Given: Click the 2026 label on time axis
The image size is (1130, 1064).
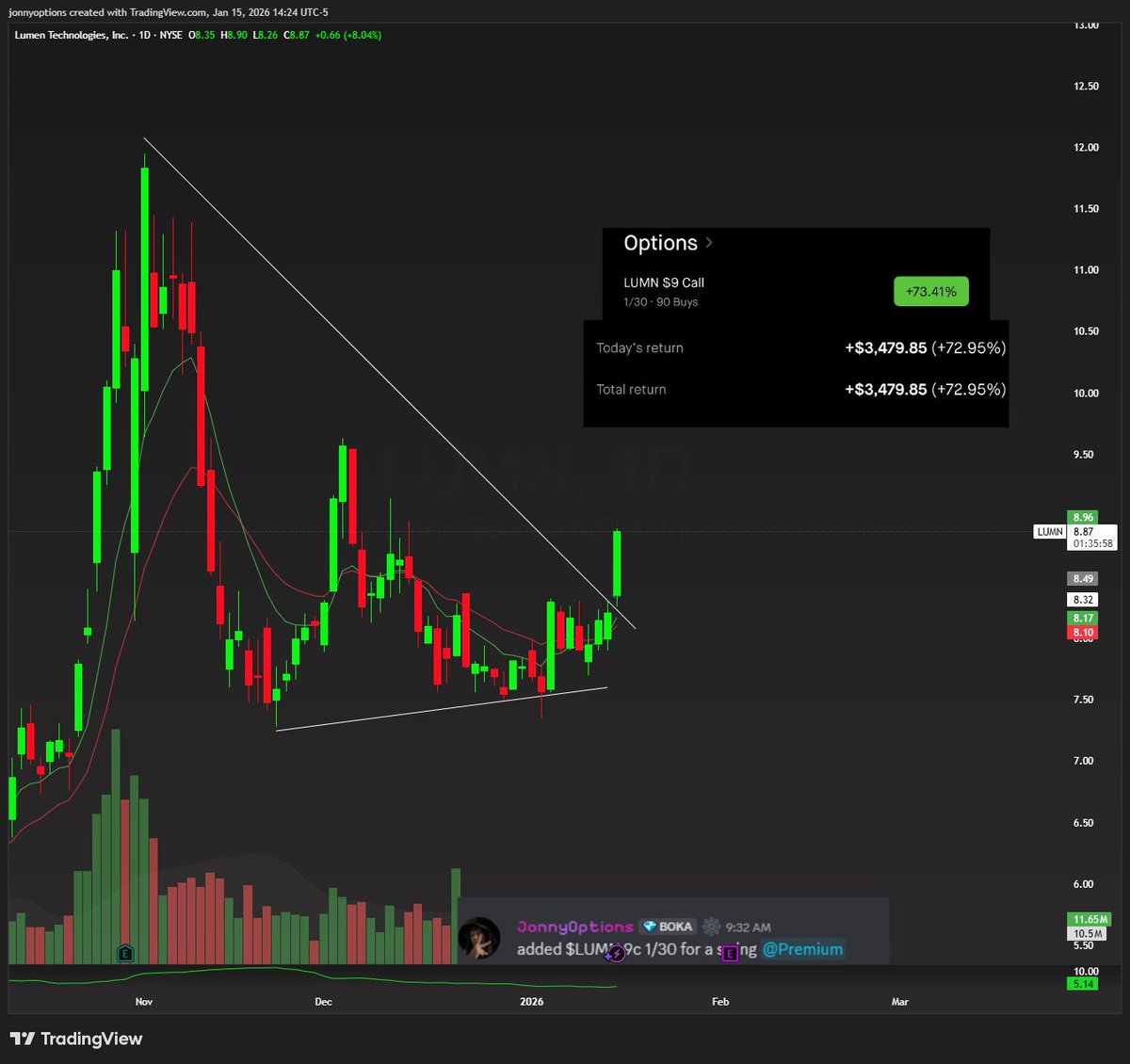Looking at the screenshot, I should pyautogui.click(x=531, y=1002).
